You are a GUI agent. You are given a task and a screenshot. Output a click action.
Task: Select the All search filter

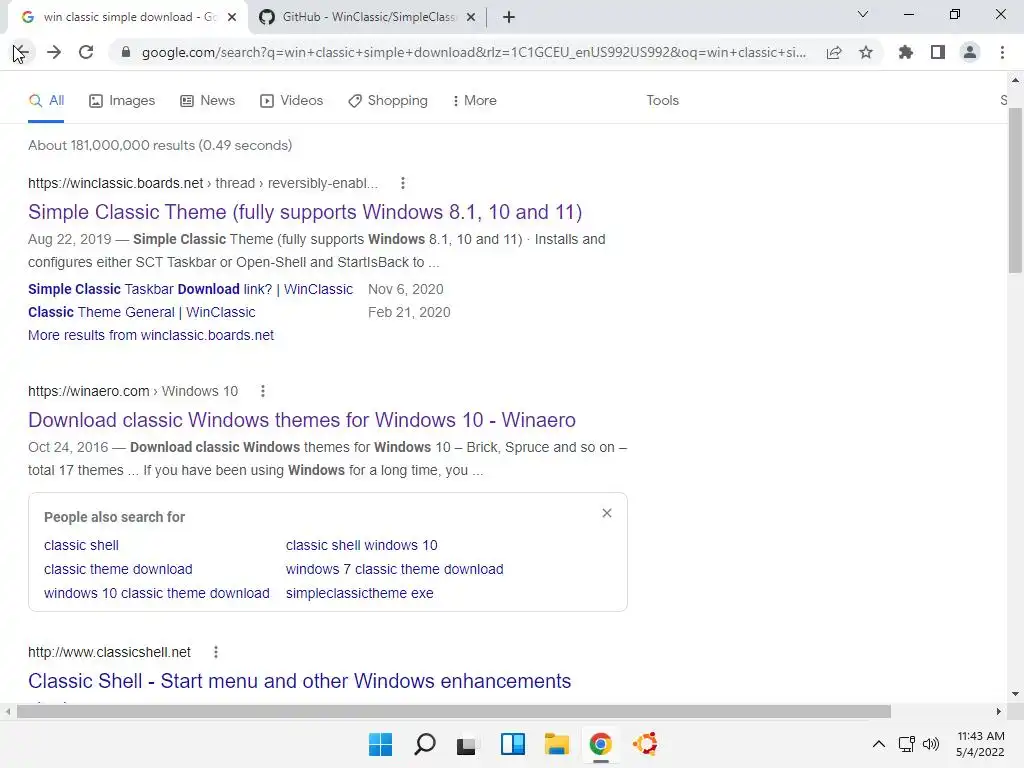(x=46, y=101)
